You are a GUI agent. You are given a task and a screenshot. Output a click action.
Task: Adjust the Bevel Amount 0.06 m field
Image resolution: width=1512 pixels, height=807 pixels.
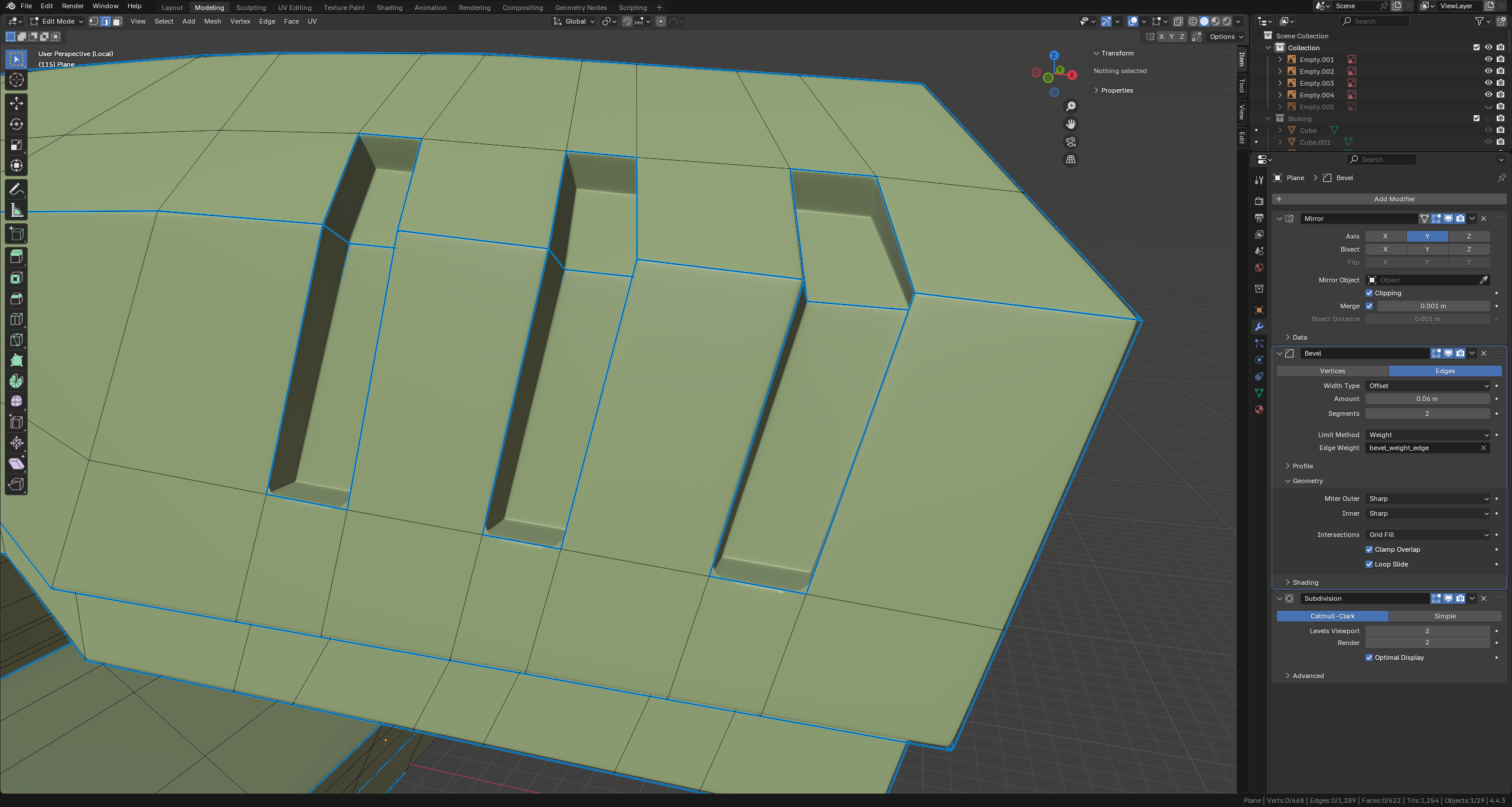point(1428,399)
